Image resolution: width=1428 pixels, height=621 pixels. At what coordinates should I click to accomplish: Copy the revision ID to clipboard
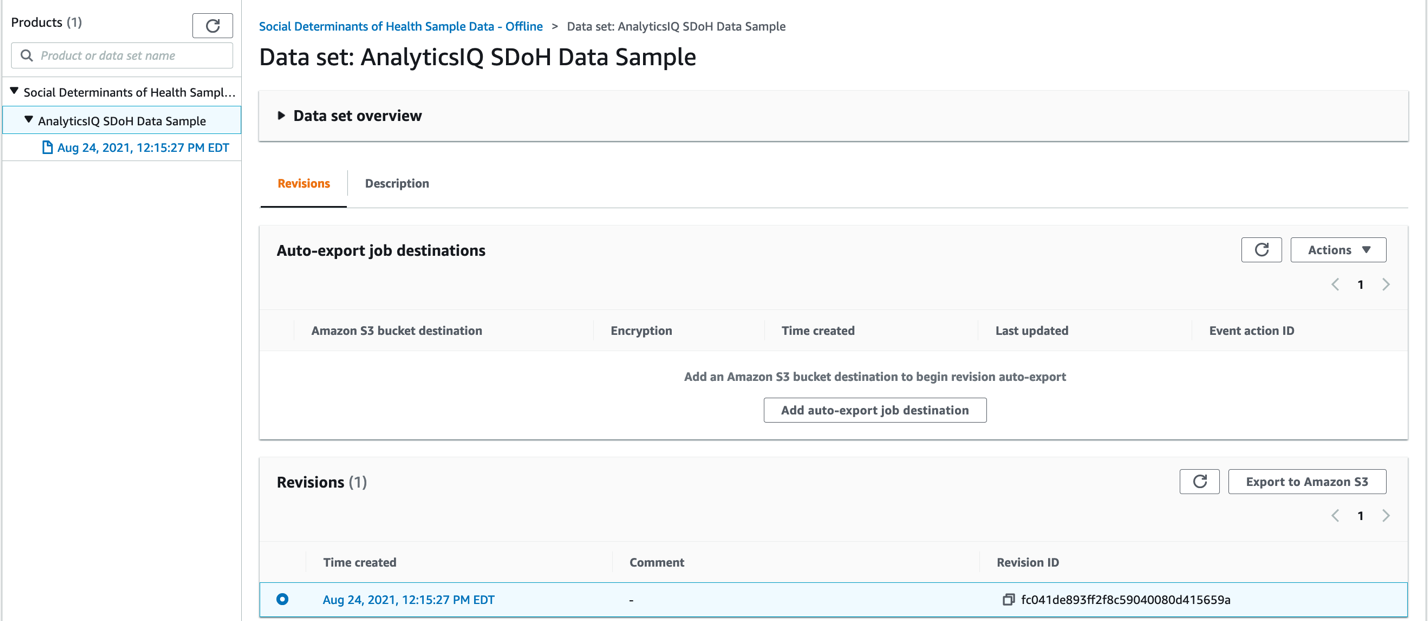(1008, 600)
